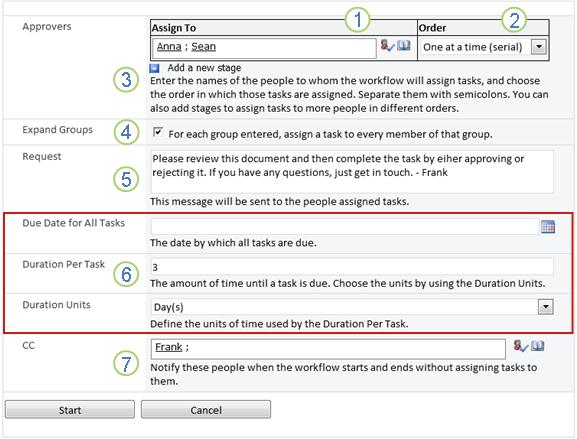Click the Cancel button

[206, 410]
